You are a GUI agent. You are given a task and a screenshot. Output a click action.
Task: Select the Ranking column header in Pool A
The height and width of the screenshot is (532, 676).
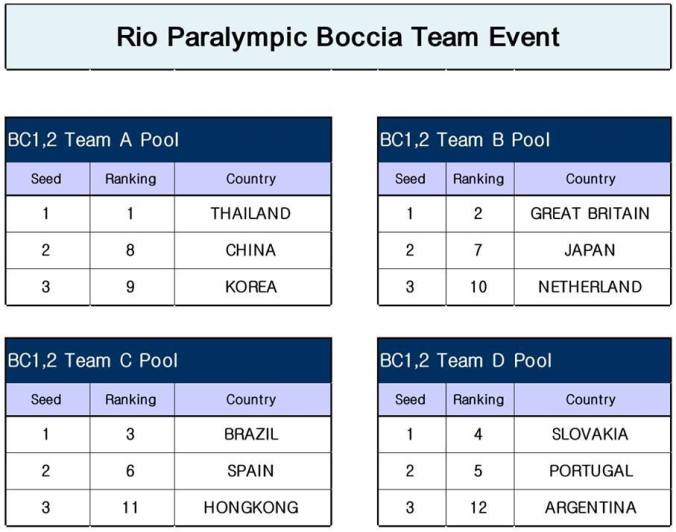tap(131, 179)
